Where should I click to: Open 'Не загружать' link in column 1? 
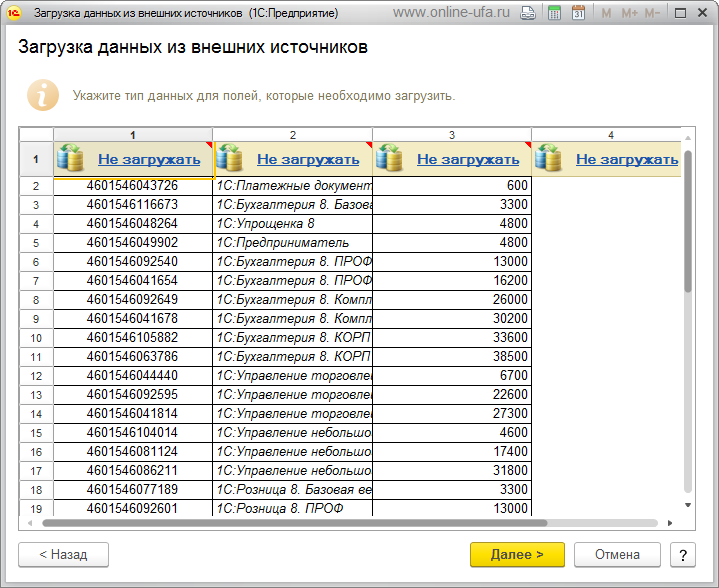coord(149,159)
